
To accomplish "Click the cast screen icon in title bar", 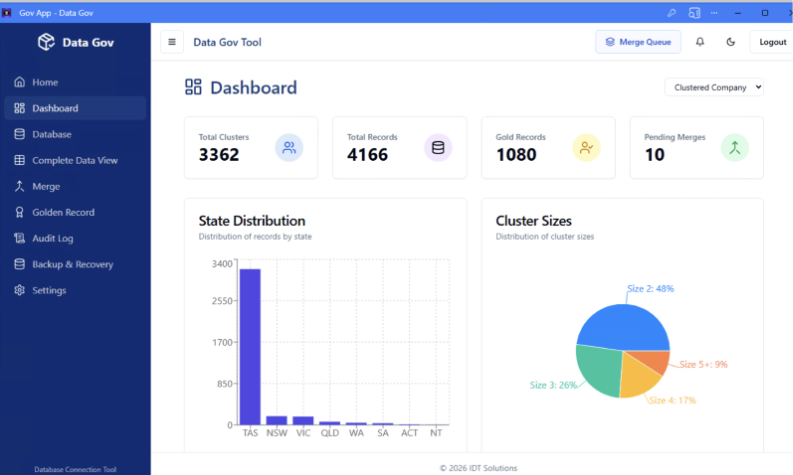I will coord(694,13).
